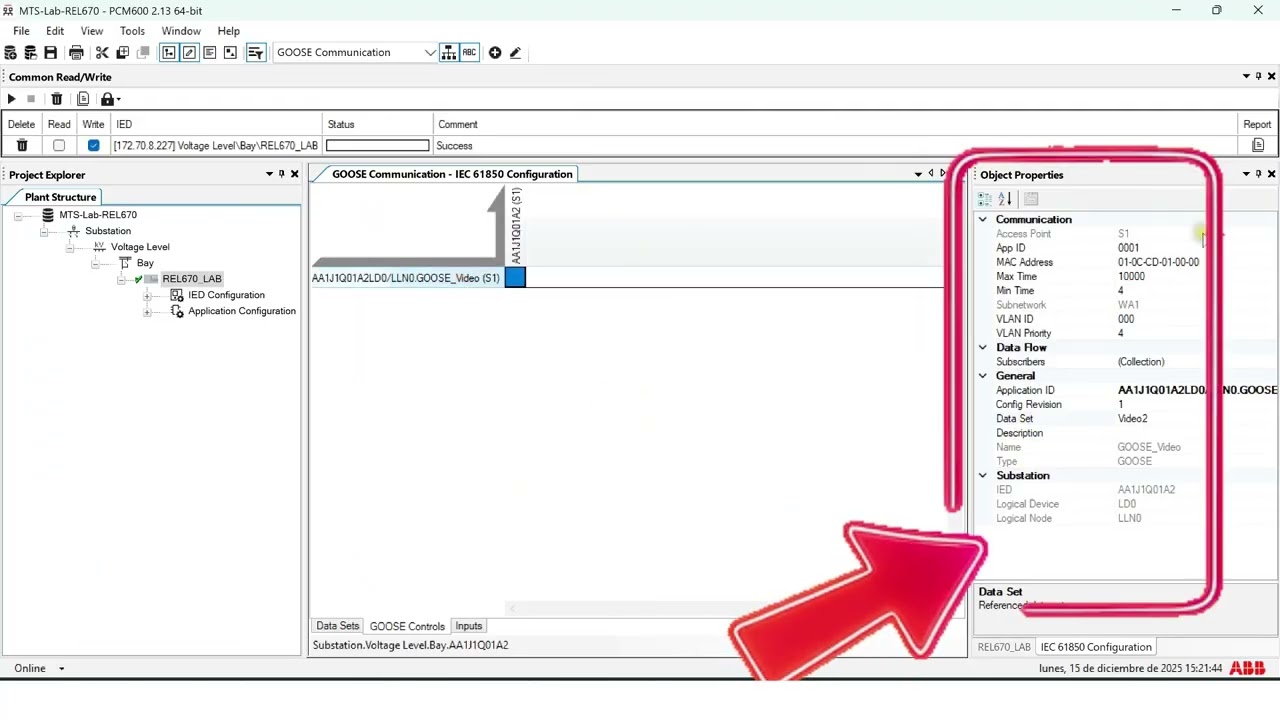Open the Project Explorer panel options arrow
The width and height of the screenshot is (1280, 720).
point(268,175)
